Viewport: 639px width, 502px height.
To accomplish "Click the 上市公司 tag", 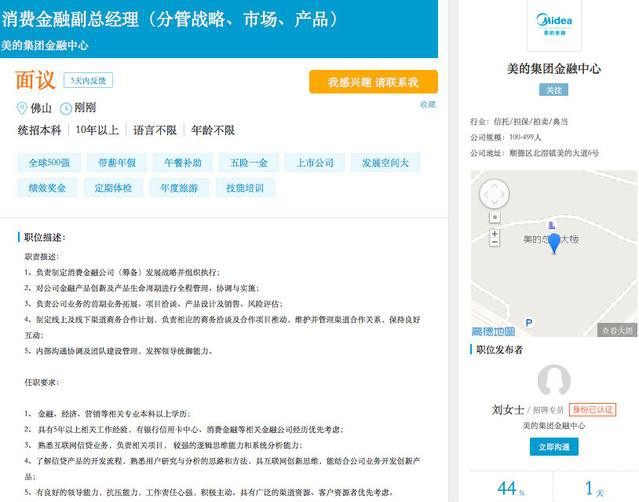I will pyautogui.click(x=315, y=163).
